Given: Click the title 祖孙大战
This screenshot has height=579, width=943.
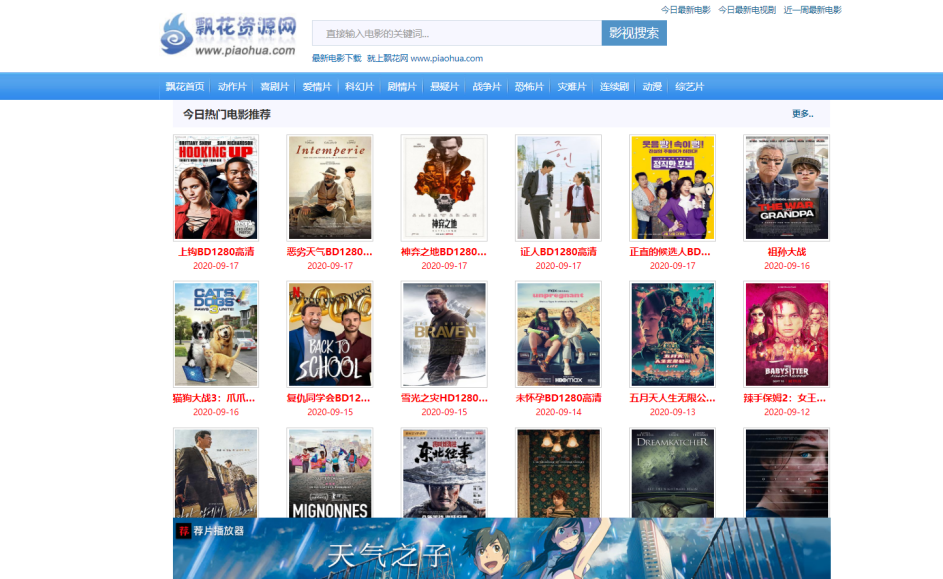Looking at the screenshot, I should [787, 252].
